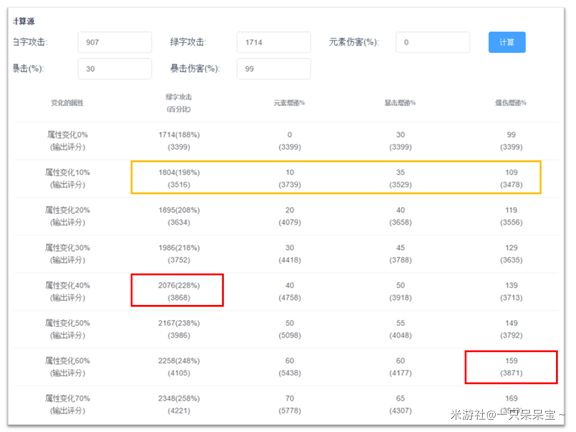The width and height of the screenshot is (576, 432).
Task: Focus the 暴击伤害(%) input showing 99
Action: (274, 69)
